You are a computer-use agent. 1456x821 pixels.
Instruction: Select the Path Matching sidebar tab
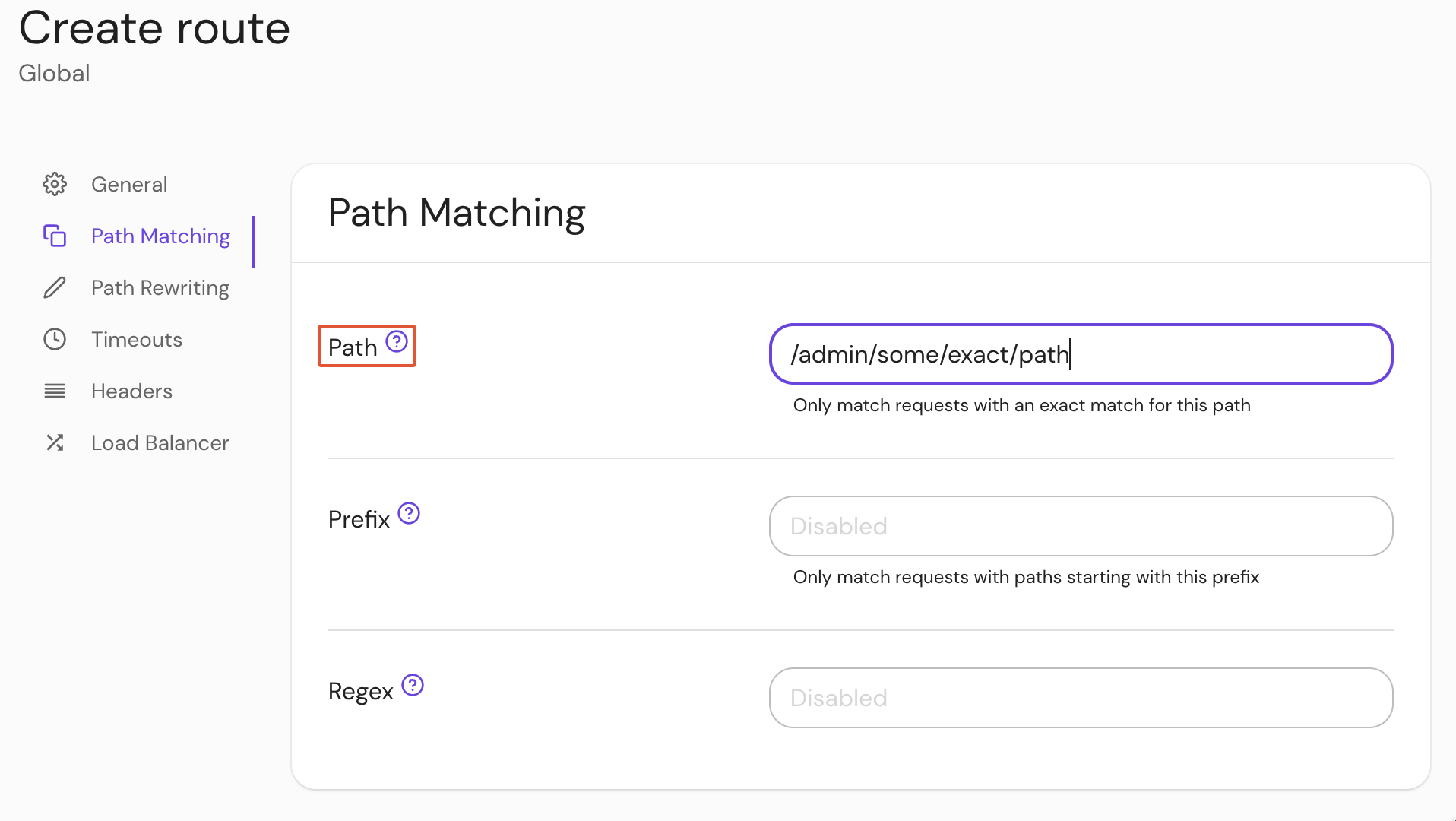[160, 236]
